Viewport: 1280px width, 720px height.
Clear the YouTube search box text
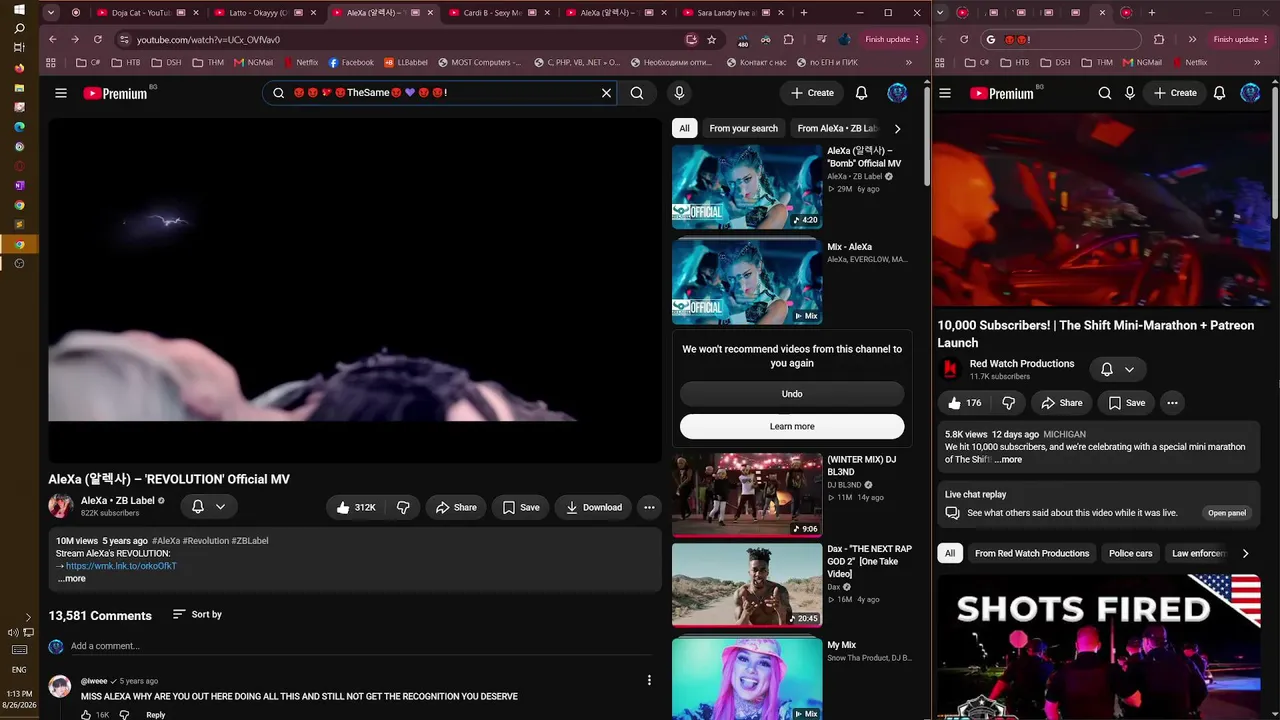tap(606, 93)
